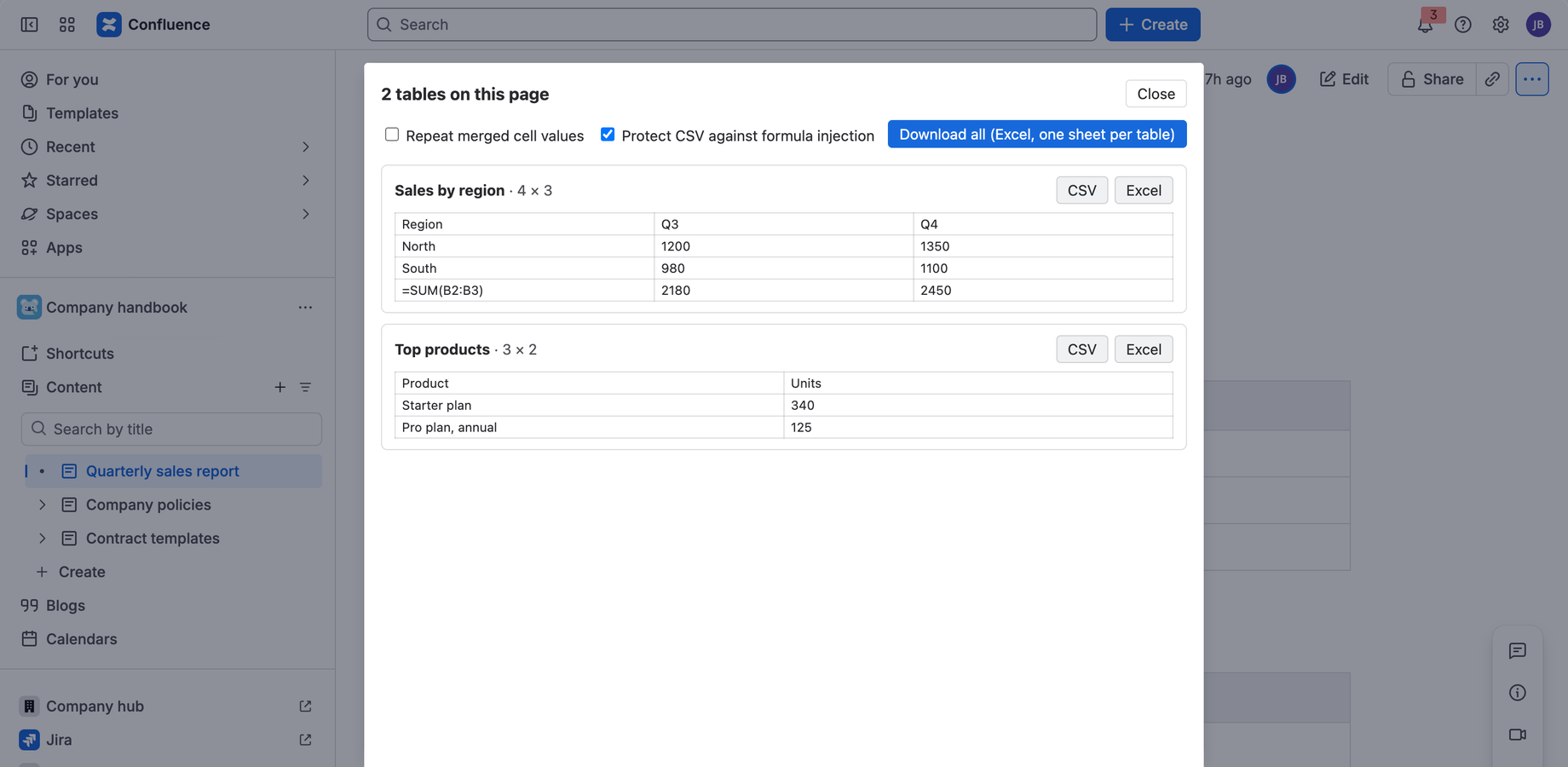Open Jira external link icon
1568x767 pixels.
305,740
